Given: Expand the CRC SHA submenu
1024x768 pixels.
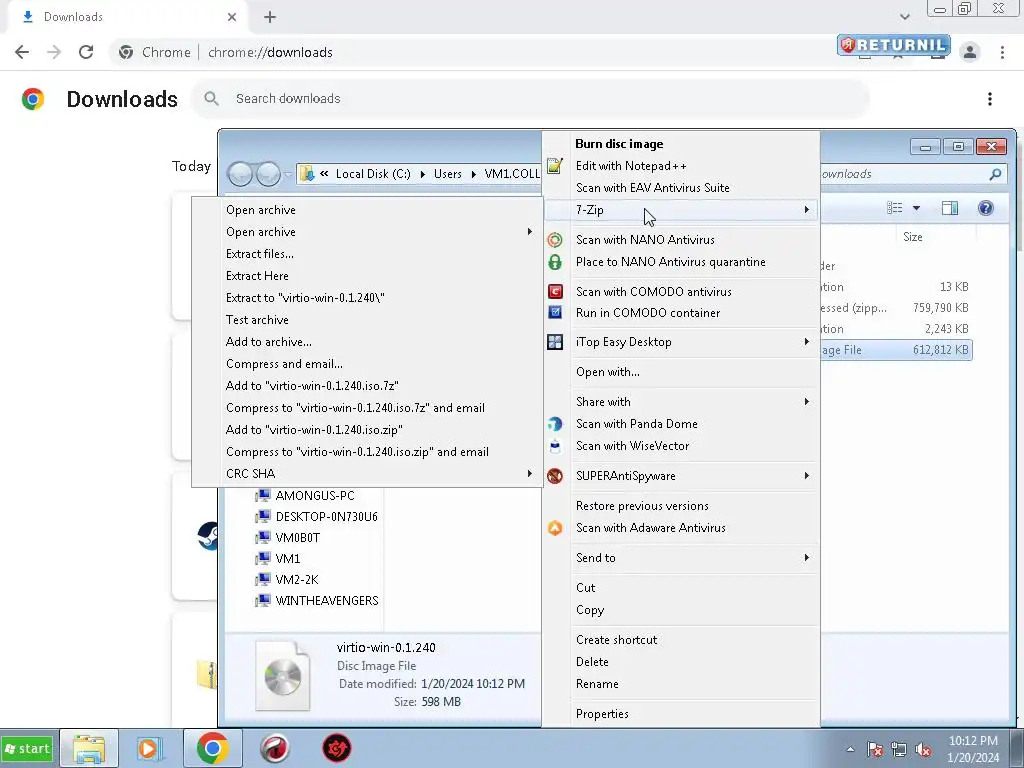Looking at the screenshot, I should click(x=530, y=473).
